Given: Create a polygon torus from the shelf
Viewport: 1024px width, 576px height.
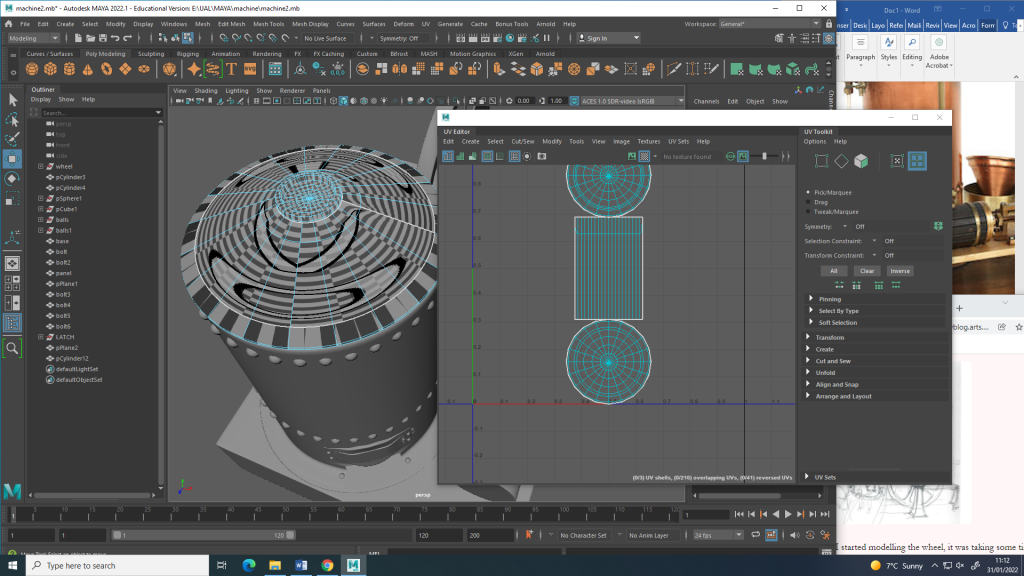Looking at the screenshot, I should (x=106, y=69).
